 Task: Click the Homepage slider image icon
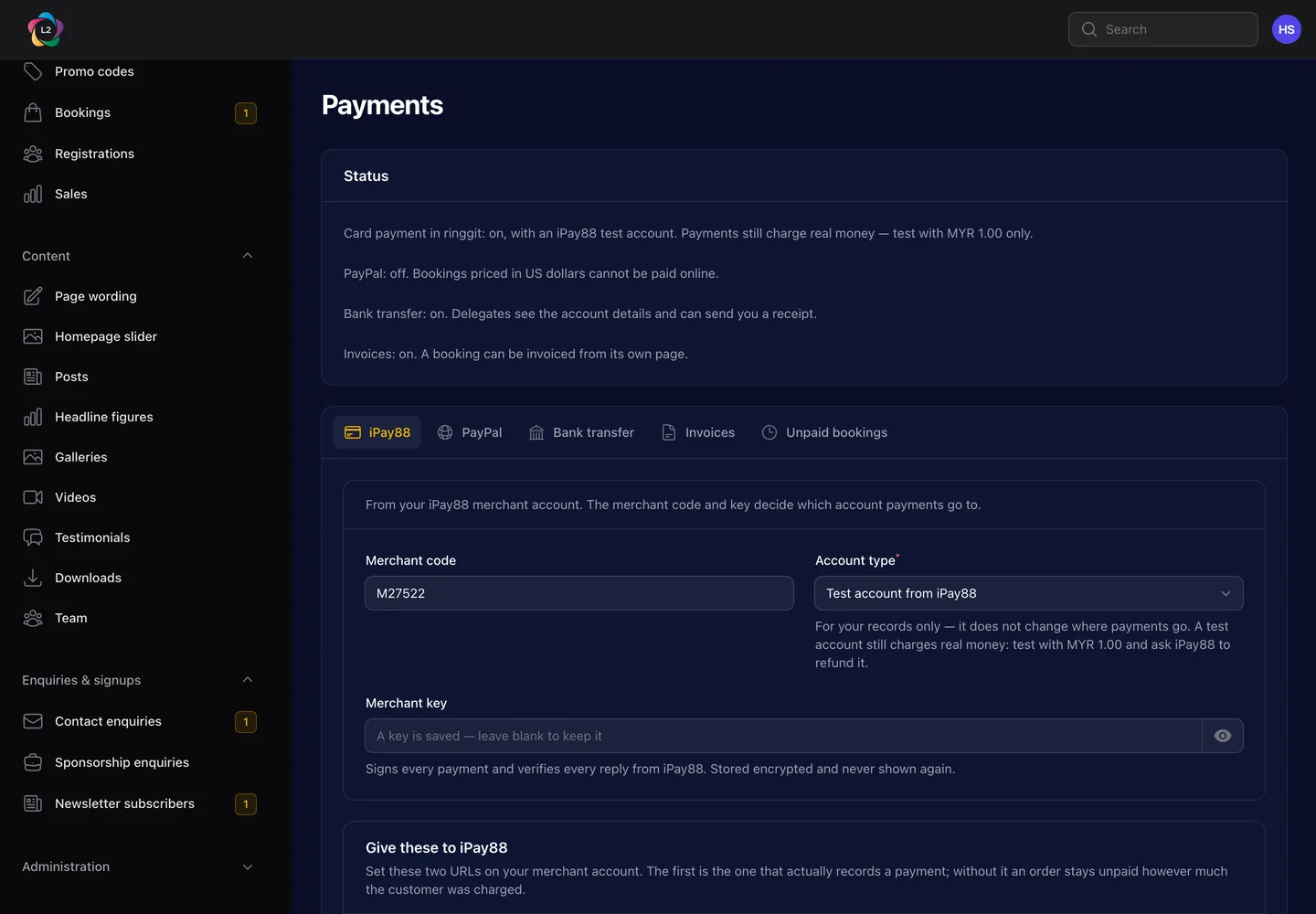pos(33,336)
